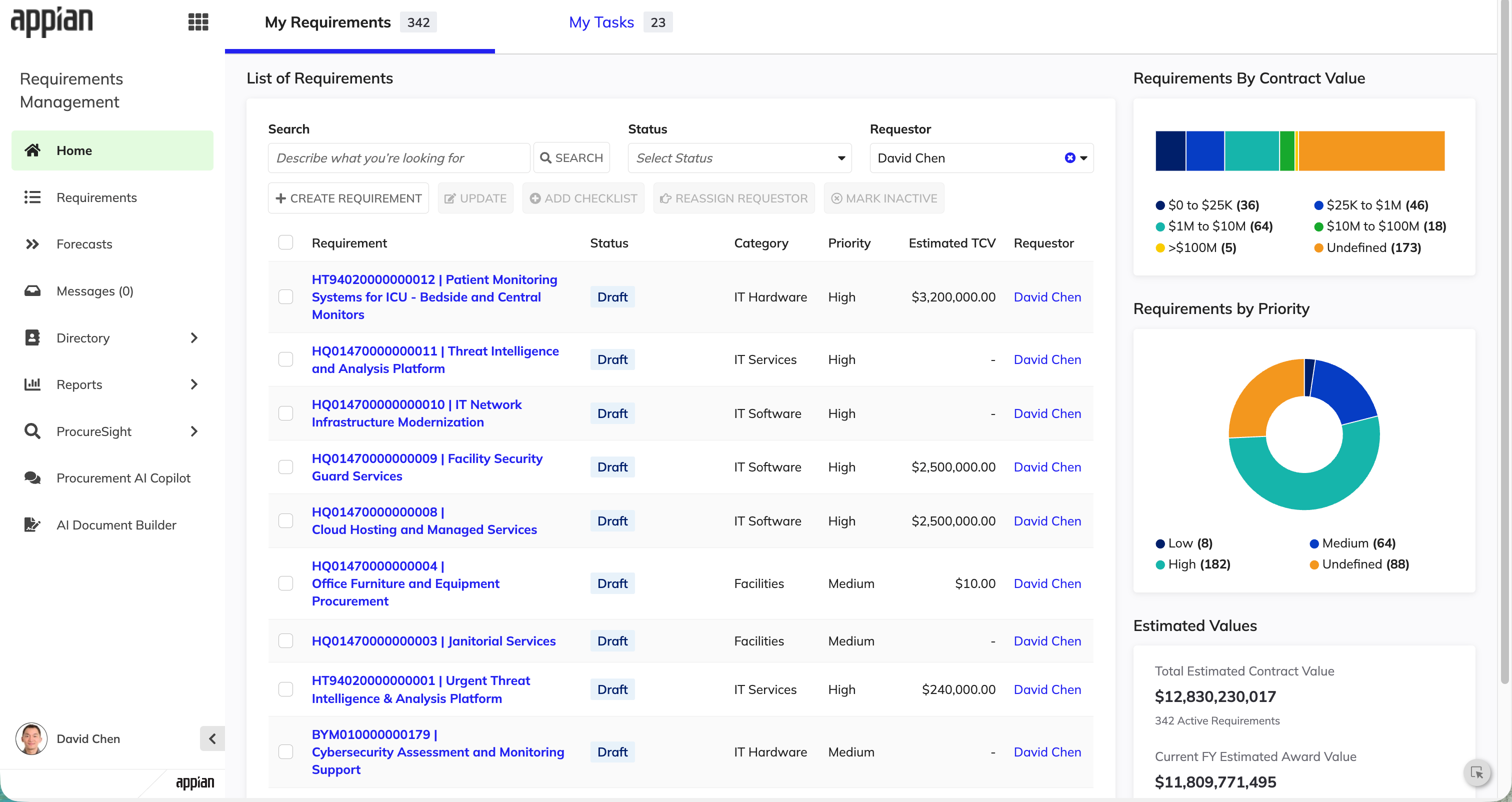1512x802 pixels.
Task: Click the Messages inbox icon
Action: point(32,290)
